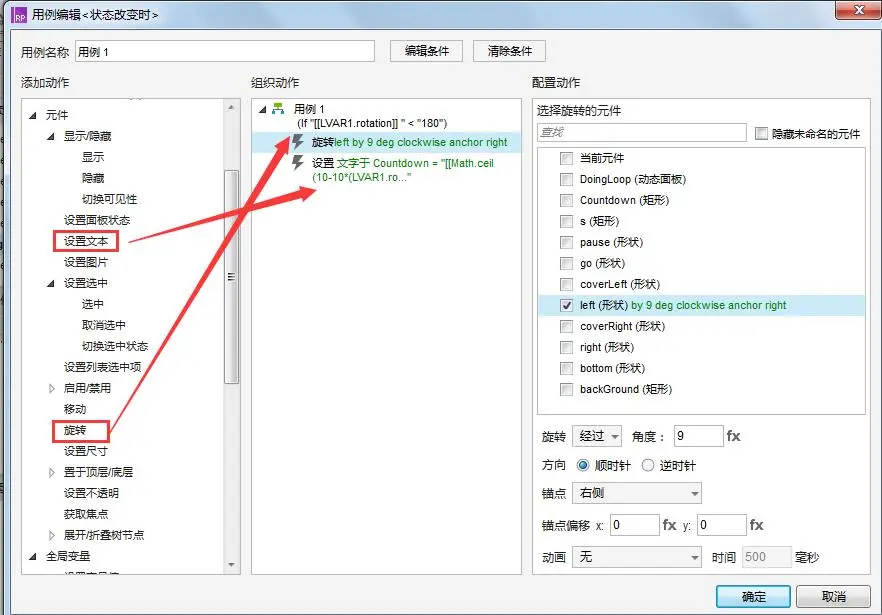This screenshot has height=615, width=882.
Task: Check the s (矩形) checkbox
Action: (x=566, y=221)
